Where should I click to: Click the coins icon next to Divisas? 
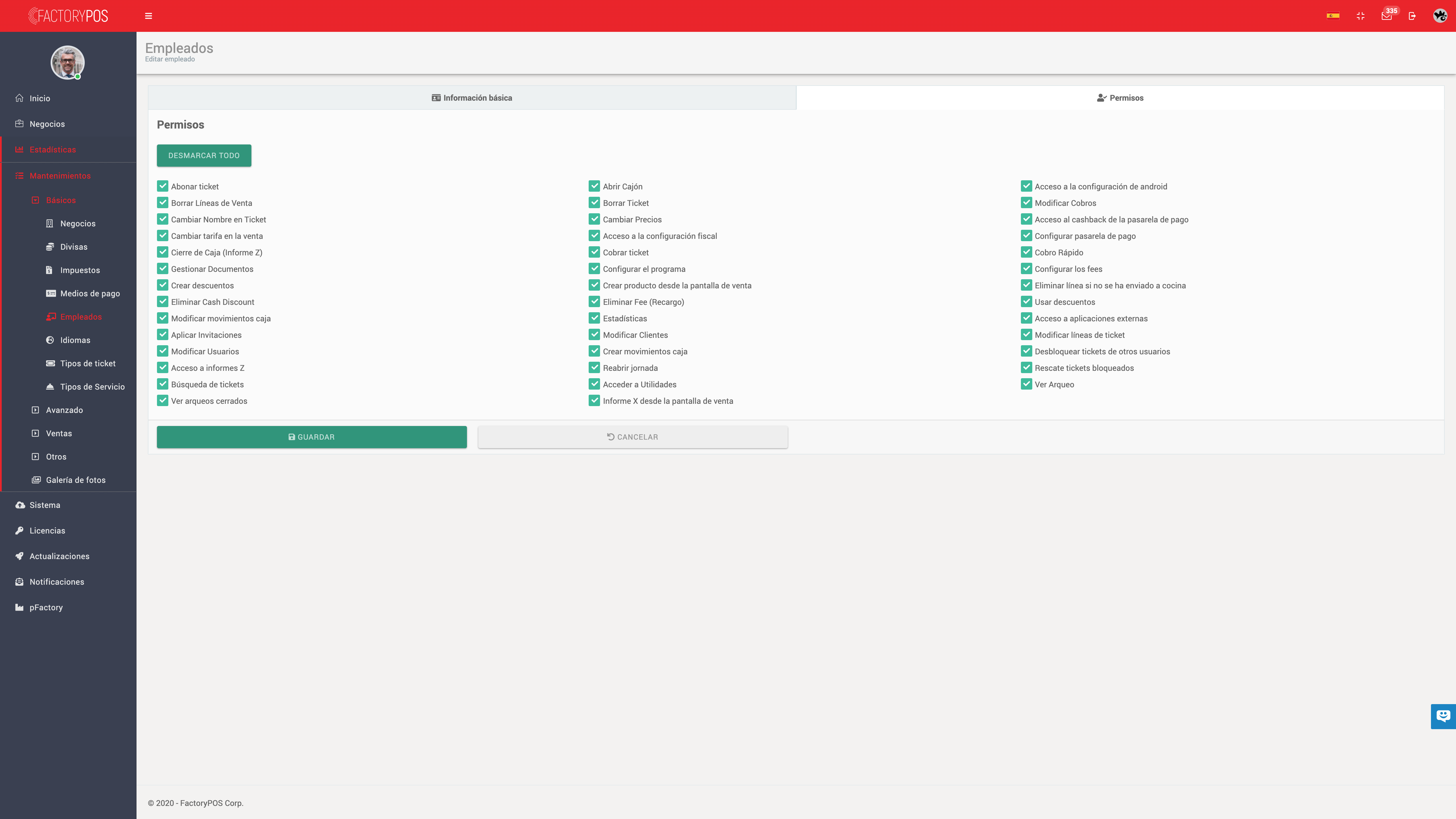pyautogui.click(x=50, y=247)
